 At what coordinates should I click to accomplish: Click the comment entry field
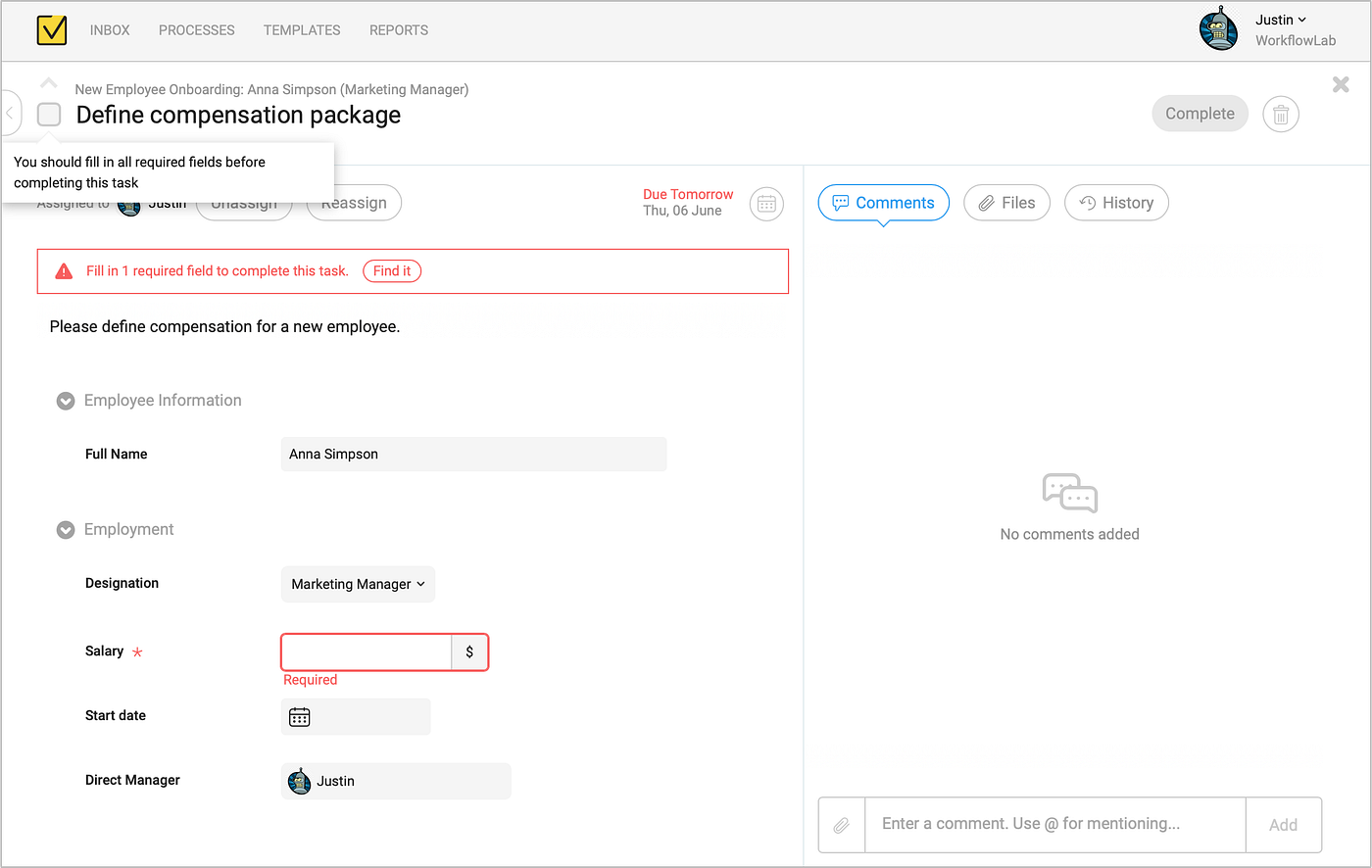(1049, 824)
